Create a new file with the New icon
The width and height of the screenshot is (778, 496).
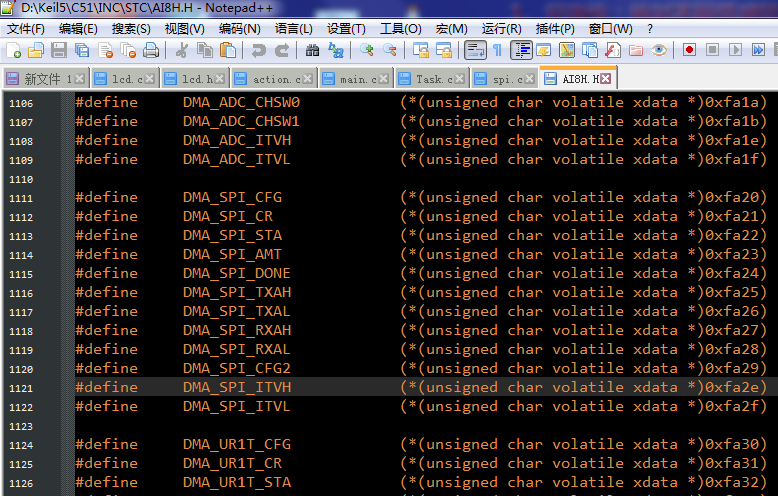pos(13,51)
